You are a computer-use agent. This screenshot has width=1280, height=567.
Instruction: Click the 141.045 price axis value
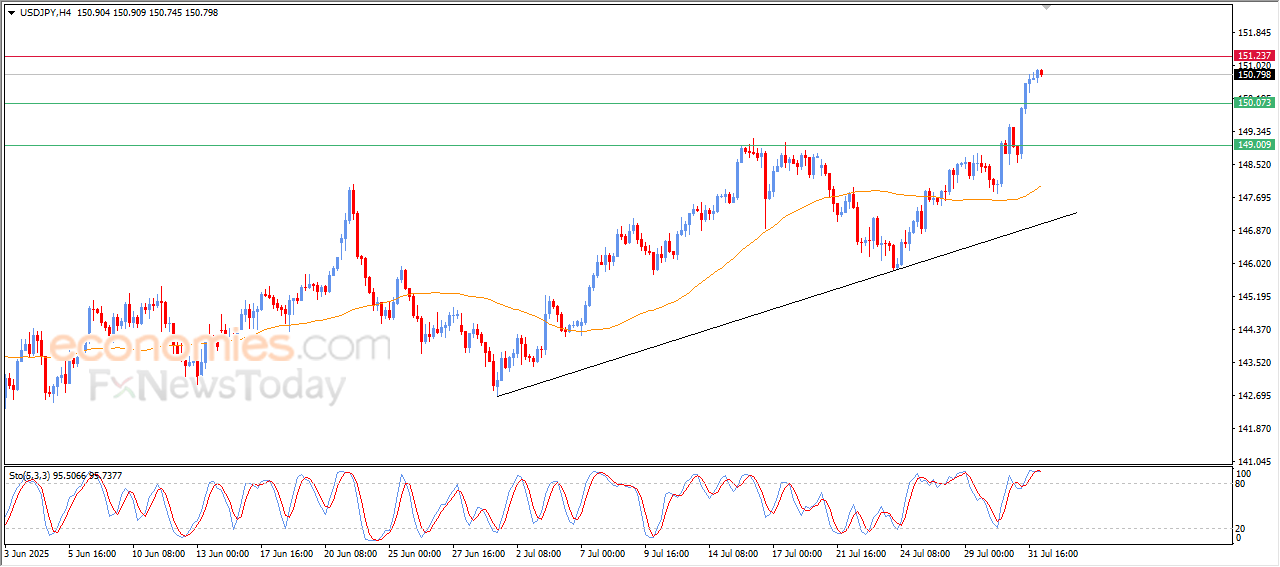pyautogui.click(x=1255, y=462)
